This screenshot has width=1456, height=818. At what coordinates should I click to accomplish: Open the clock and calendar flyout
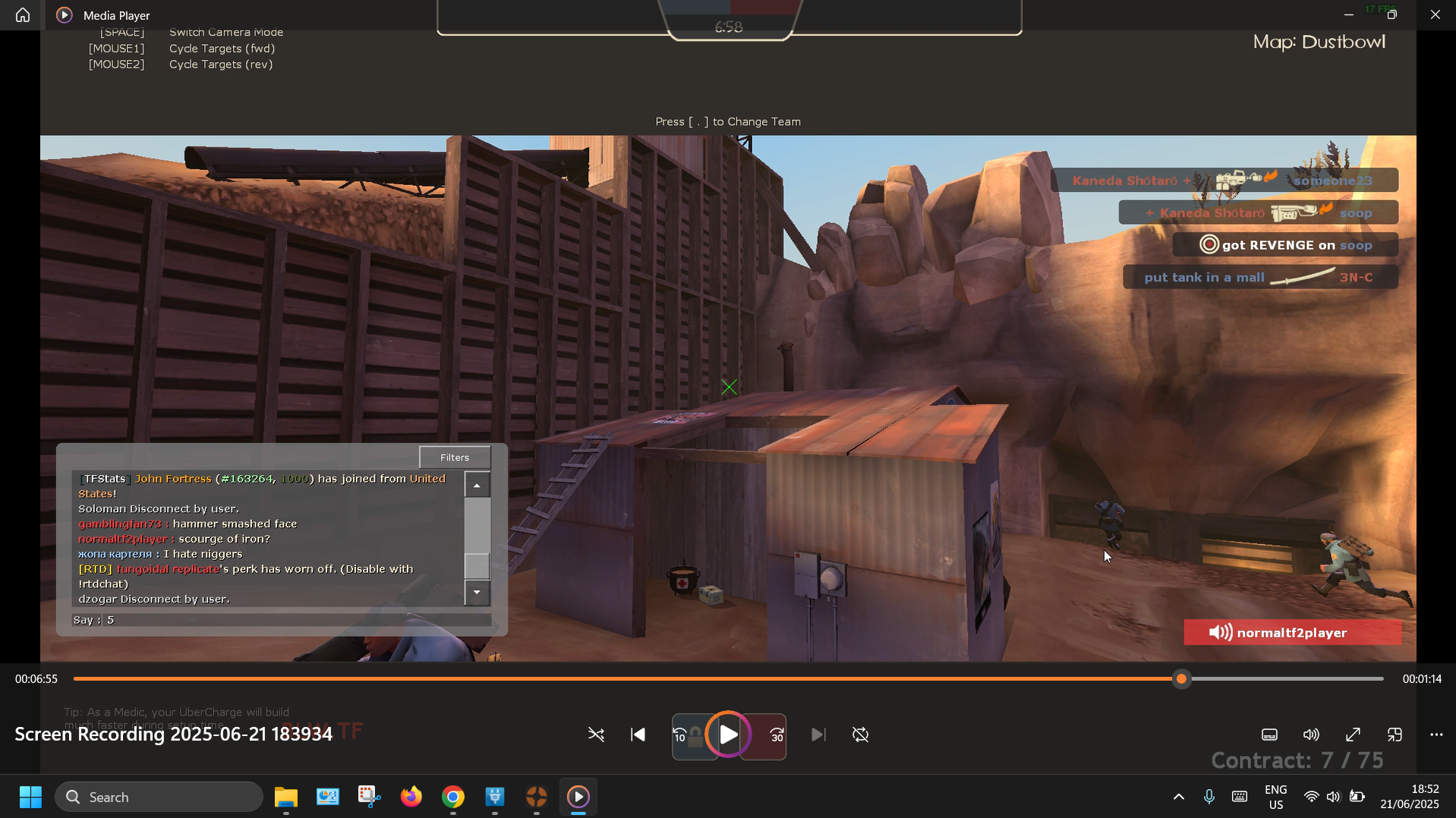point(1410,797)
